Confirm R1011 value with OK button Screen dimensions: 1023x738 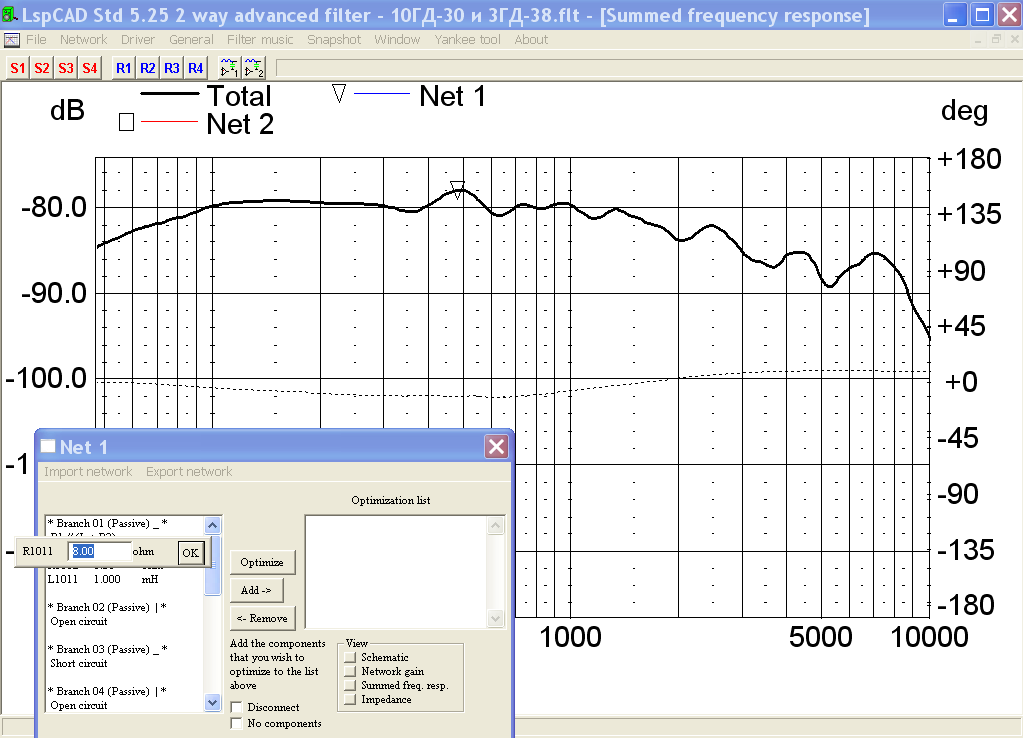point(191,553)
